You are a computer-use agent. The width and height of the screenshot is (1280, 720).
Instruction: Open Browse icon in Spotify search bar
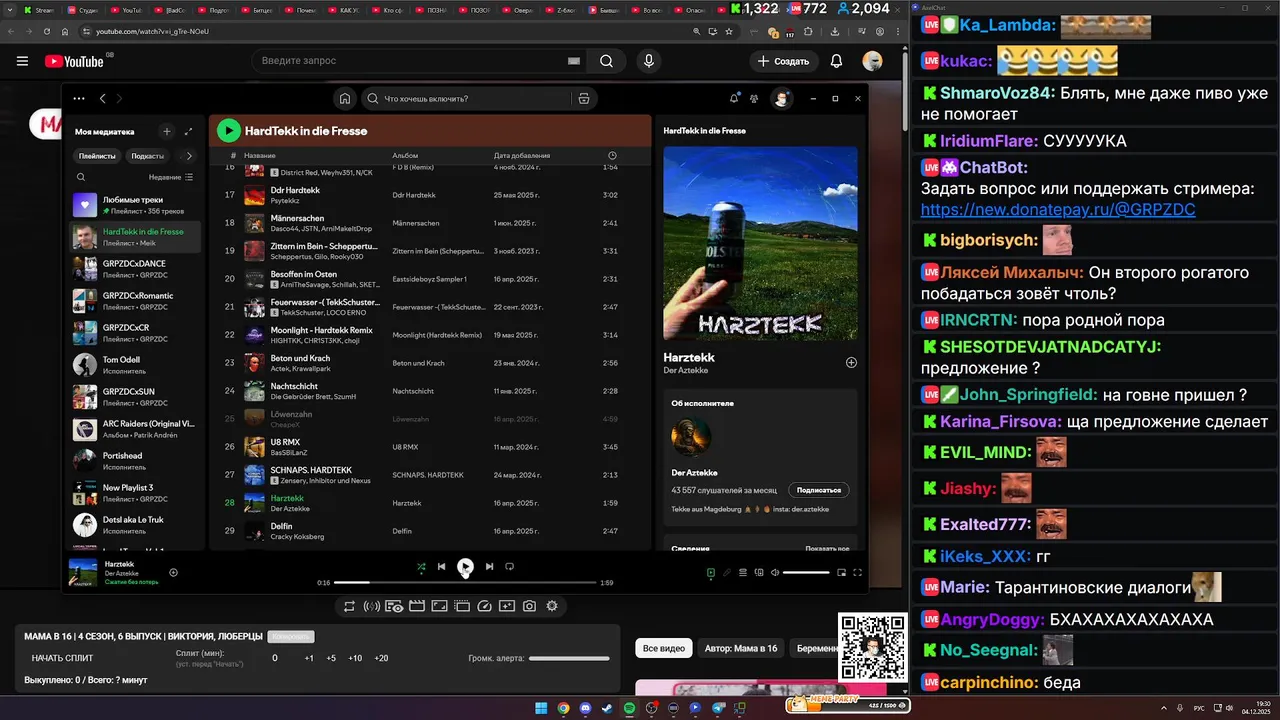tap(584, 98)
